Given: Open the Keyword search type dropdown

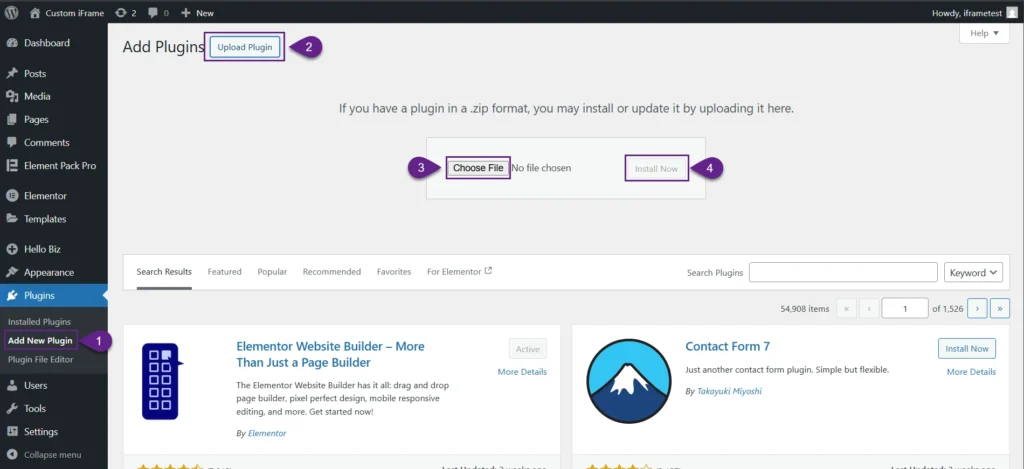Looking at the screenshot, I should [x=973, y=272].
